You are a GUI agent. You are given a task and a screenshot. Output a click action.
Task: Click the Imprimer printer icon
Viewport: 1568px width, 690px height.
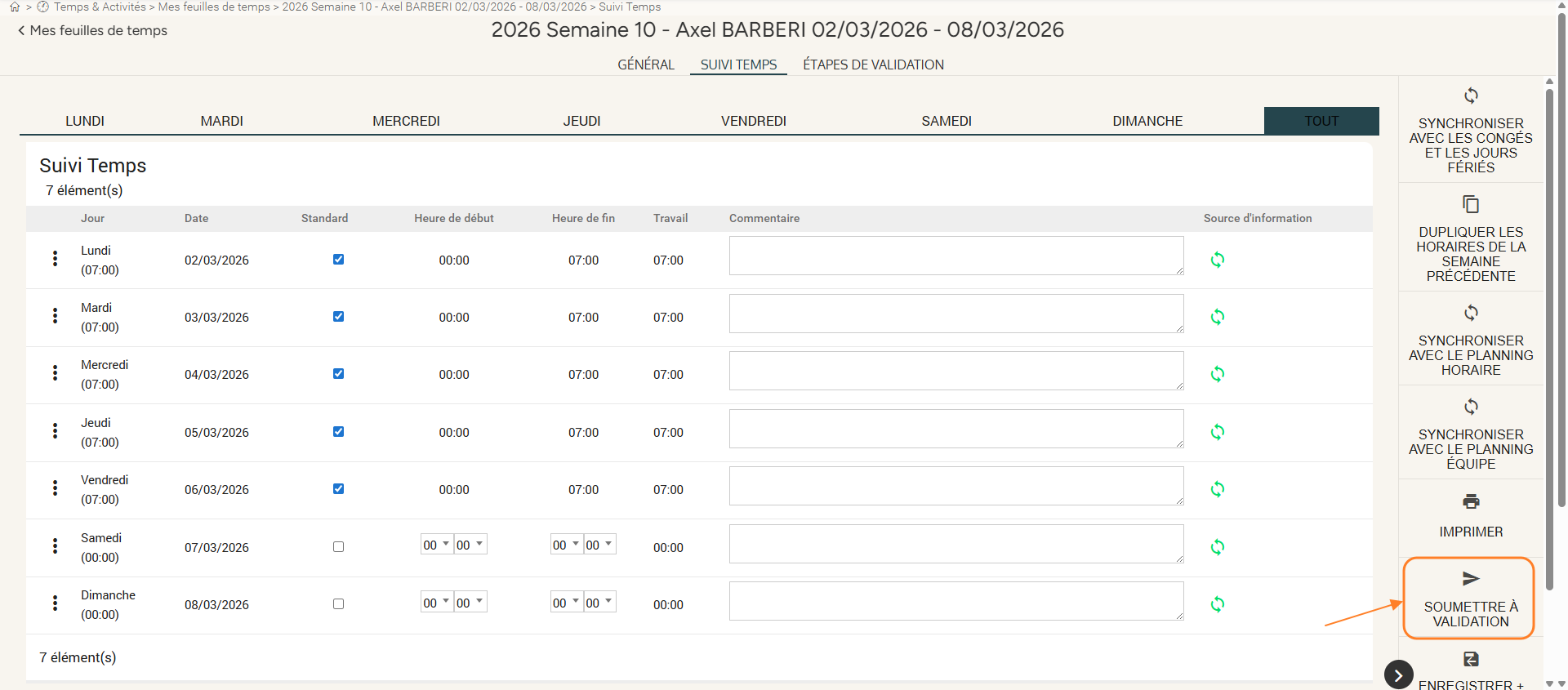[x=1471, y=501]
